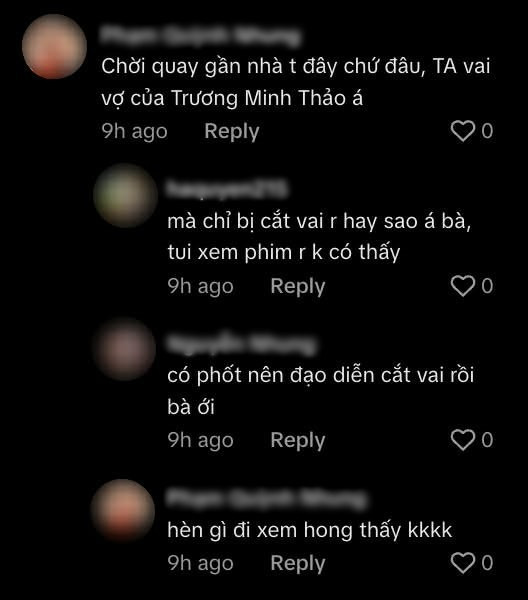Like the 'có phốt nên đạo diễn' reply

(463, 440)
